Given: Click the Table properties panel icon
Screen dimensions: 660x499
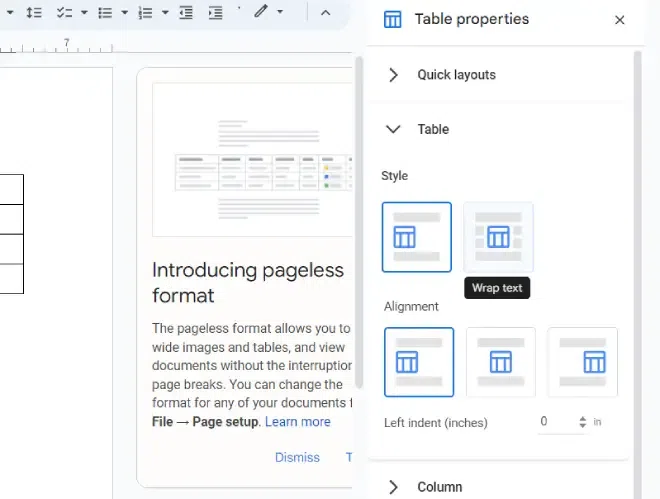Looking at the screenshot, I should pyautogui.click(x=392, y=19).
